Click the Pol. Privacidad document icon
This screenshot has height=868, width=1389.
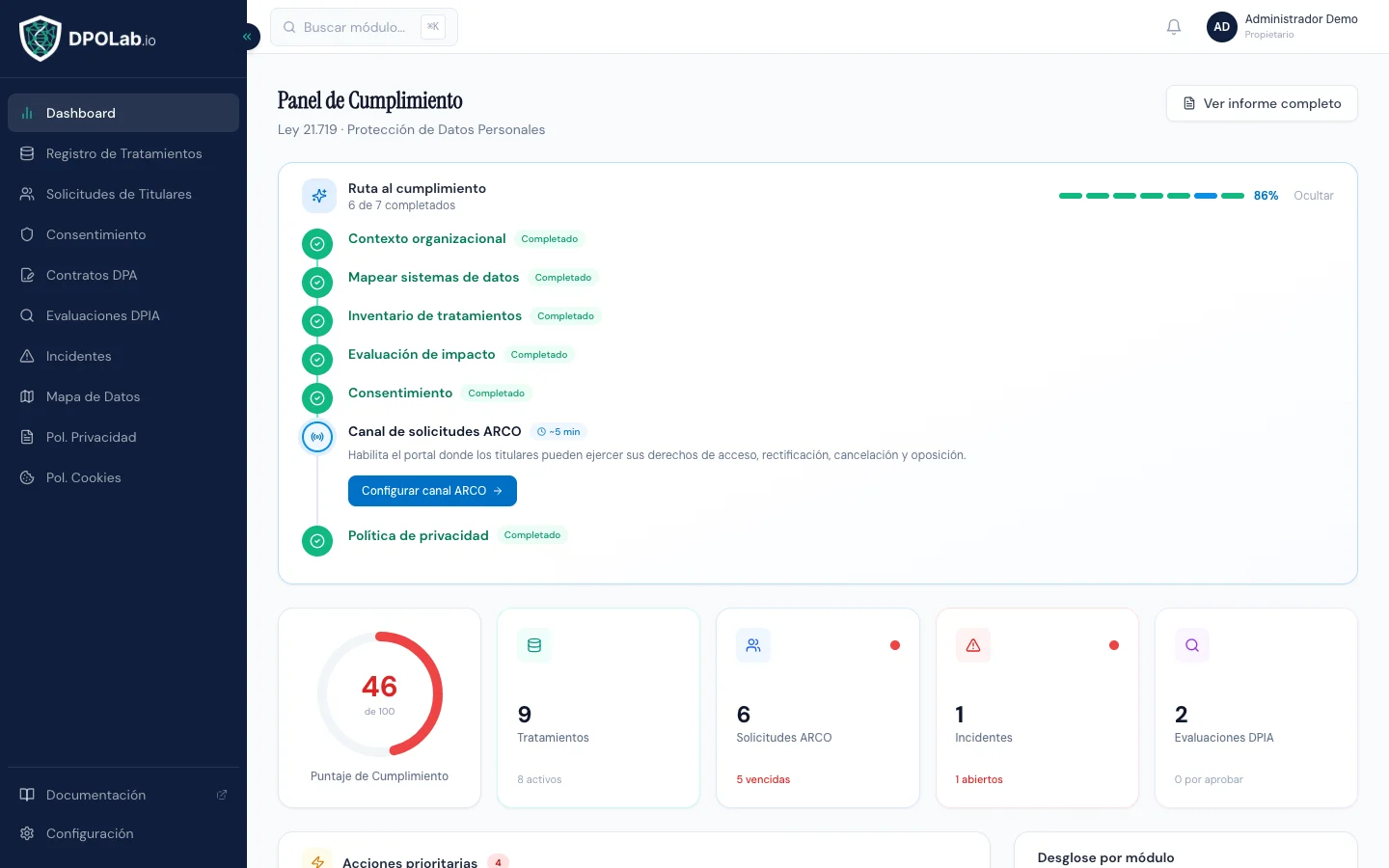click(x=27, y=437)
